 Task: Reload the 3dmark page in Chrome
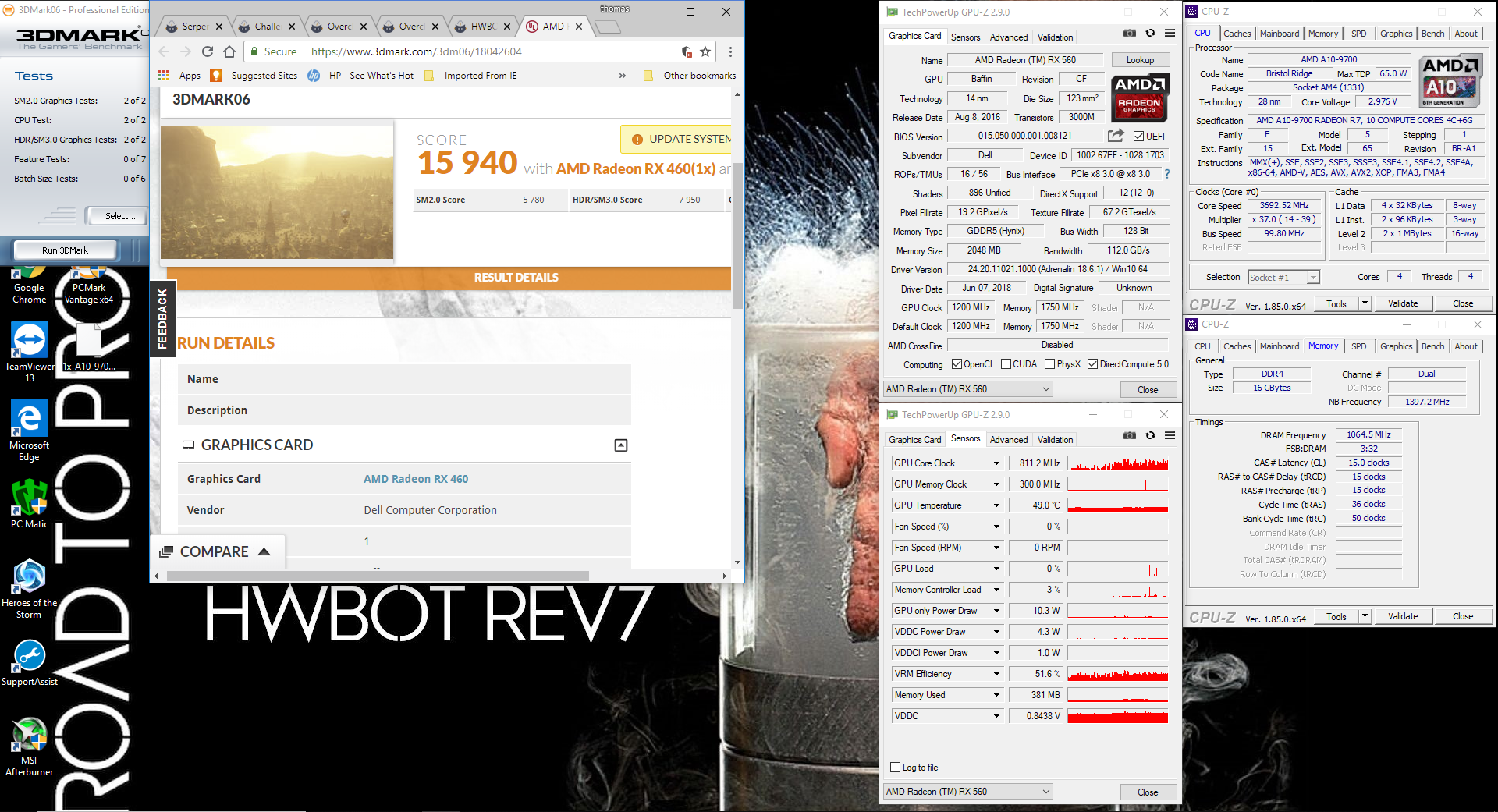tap(208, 51)
